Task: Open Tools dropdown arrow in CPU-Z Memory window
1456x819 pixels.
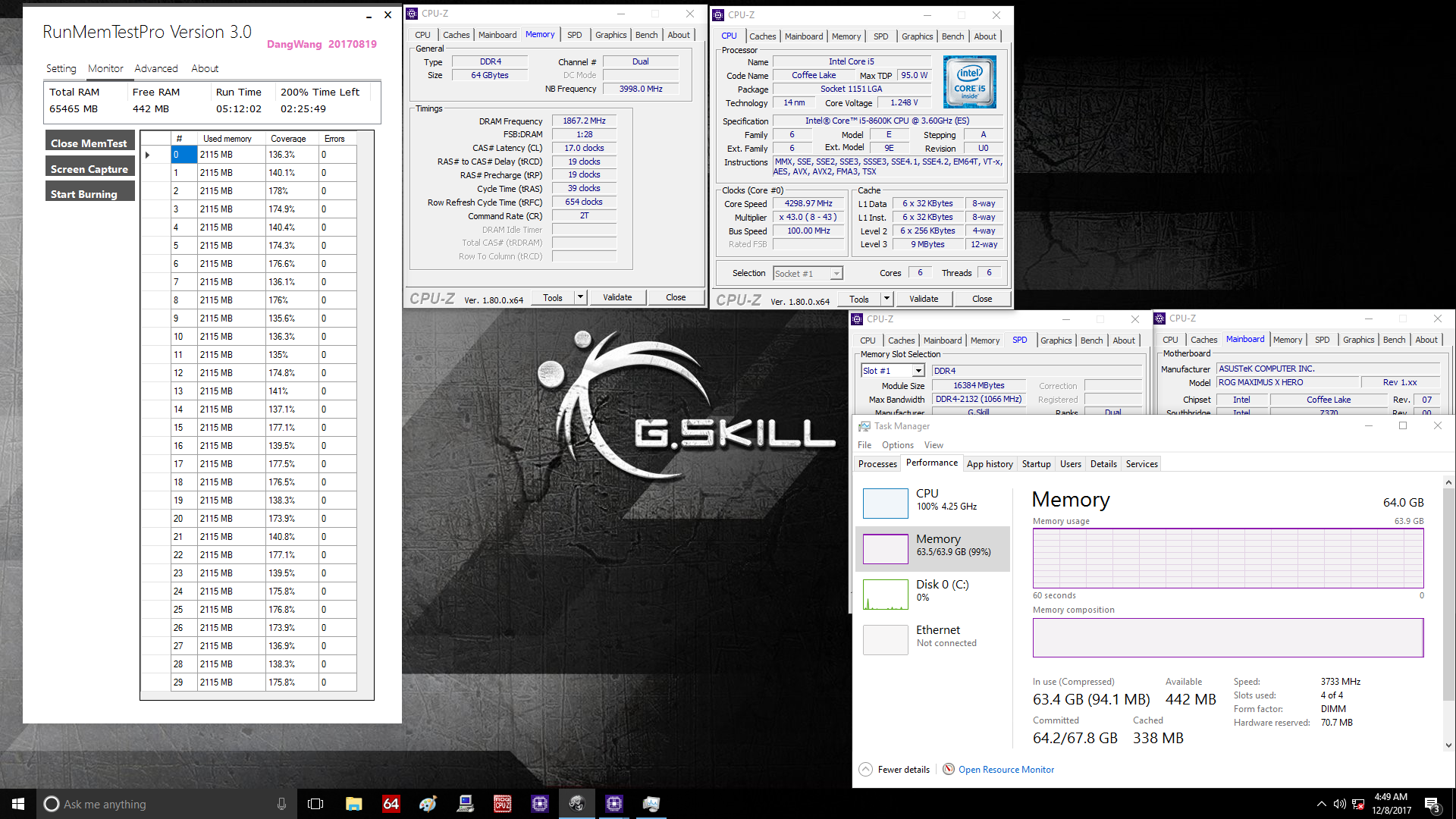Action: [580, 297]
